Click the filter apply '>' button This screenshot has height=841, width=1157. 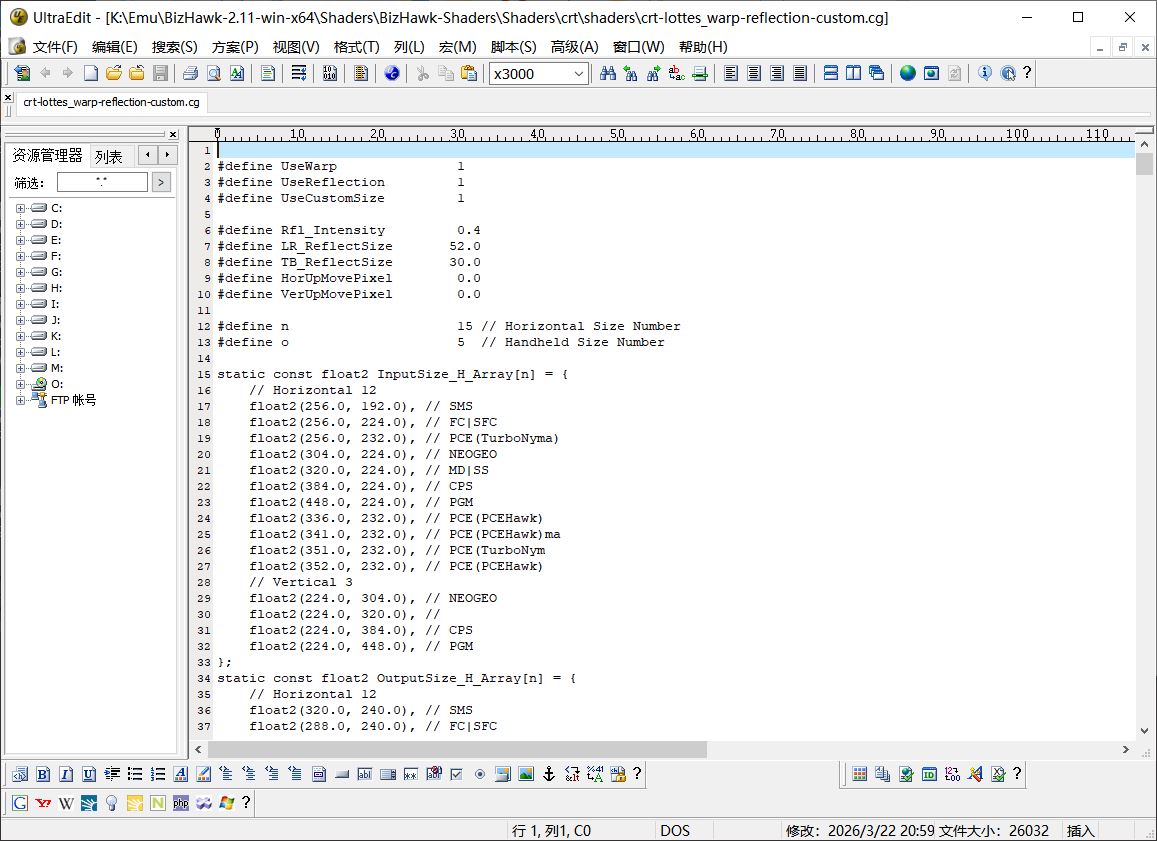click(x=161, y=182)
